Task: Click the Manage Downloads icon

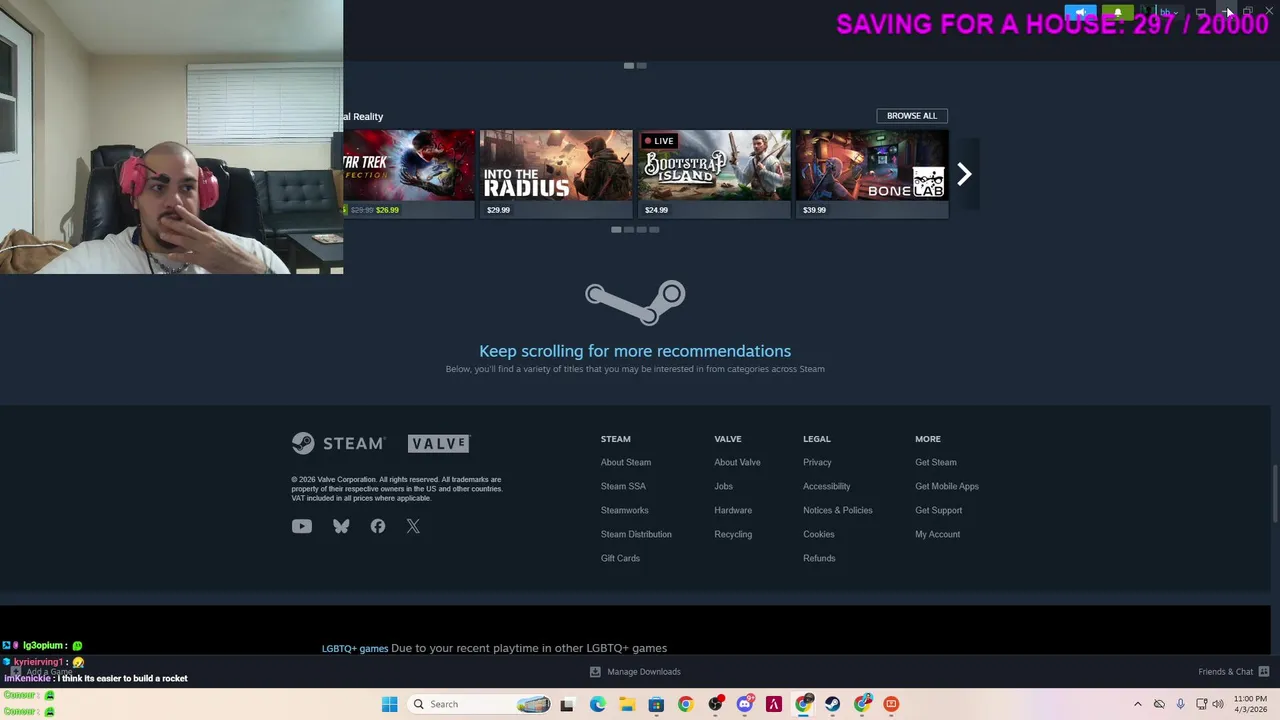Action: tap(595, 672)
